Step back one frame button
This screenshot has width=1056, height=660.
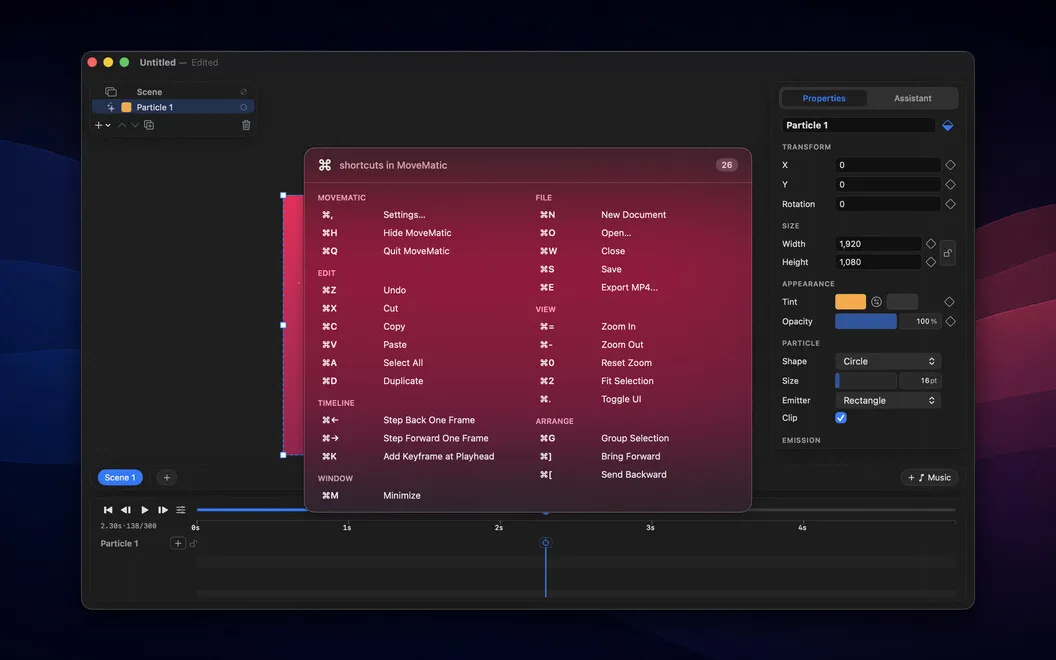[x=125, y=510]
